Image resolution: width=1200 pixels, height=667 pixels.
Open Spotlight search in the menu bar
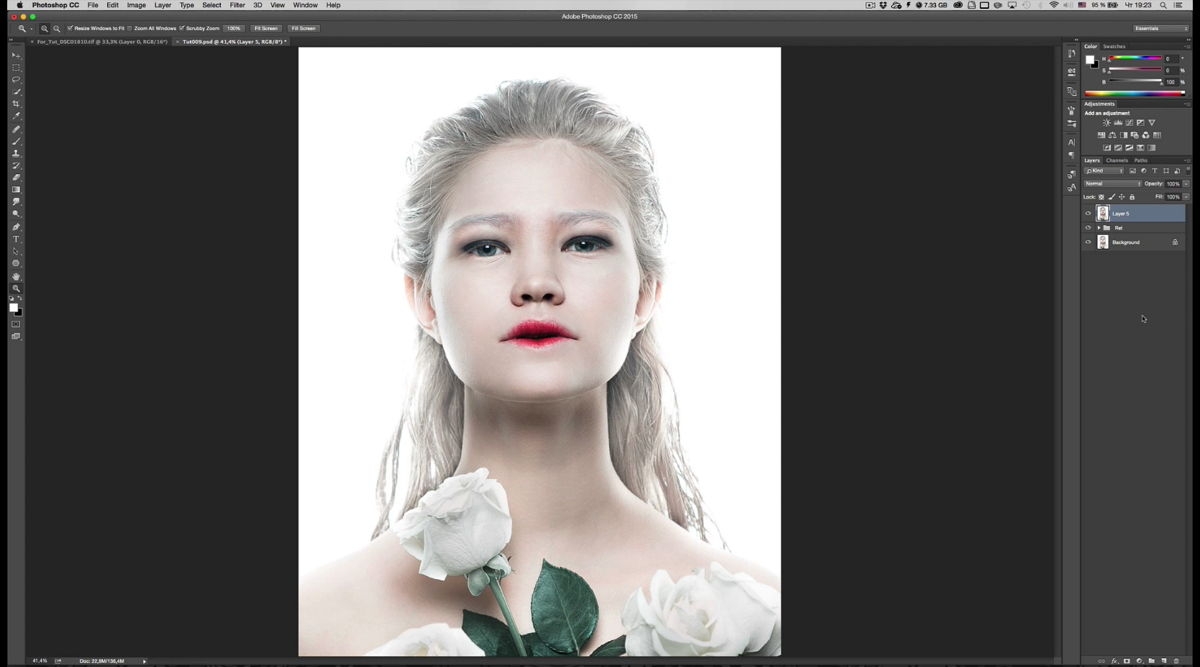[x=1163, y=5]
